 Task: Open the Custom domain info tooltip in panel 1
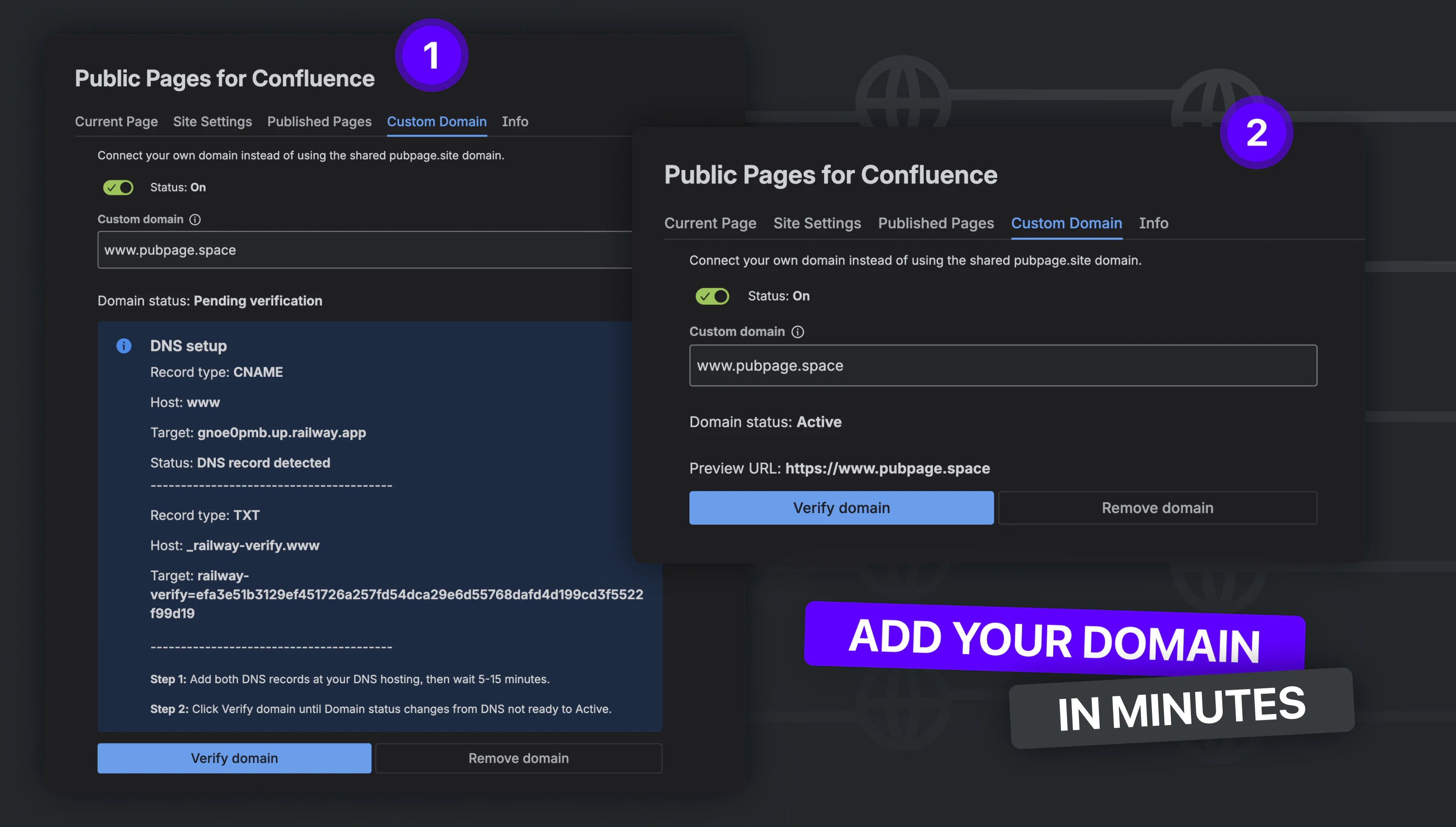[195, 219]
